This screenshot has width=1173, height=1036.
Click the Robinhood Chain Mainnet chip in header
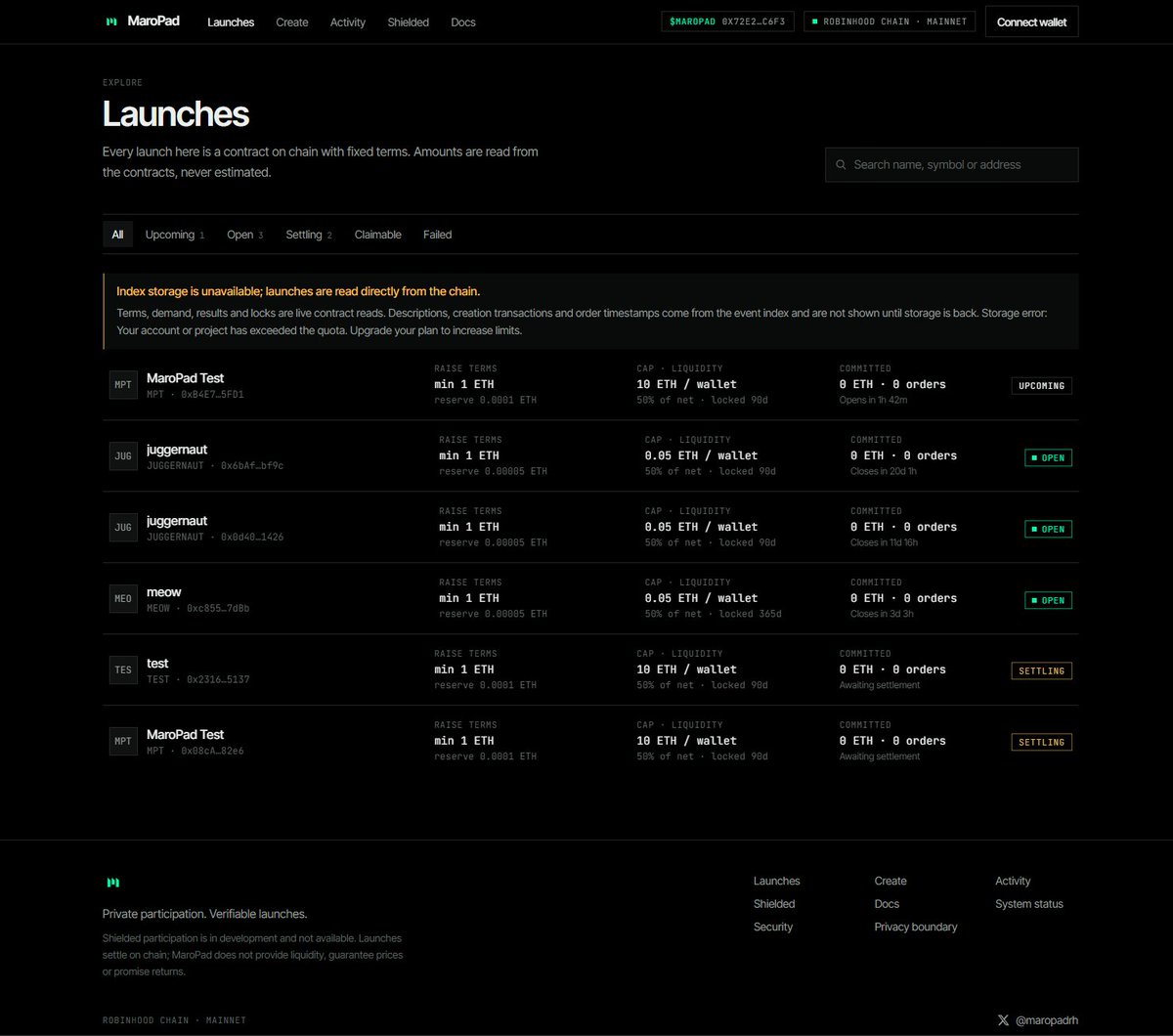click(890, 21)
